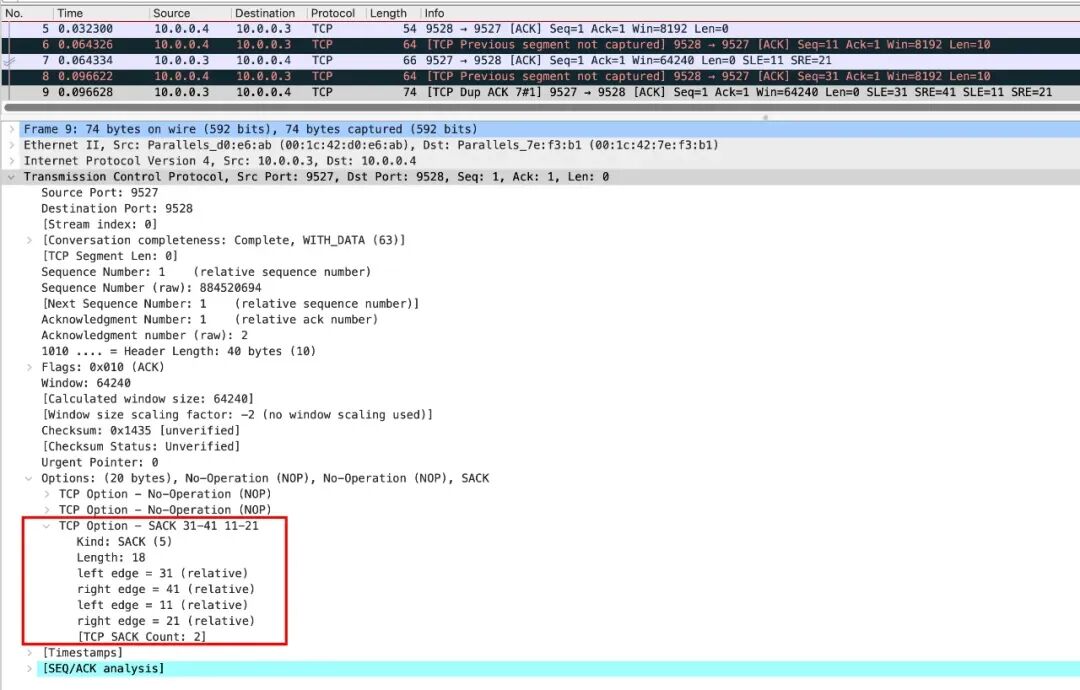The image size is (1080, 690).
Task: Select packet 7 with SLE=11 SRE=21
Action: coord(540,61)
